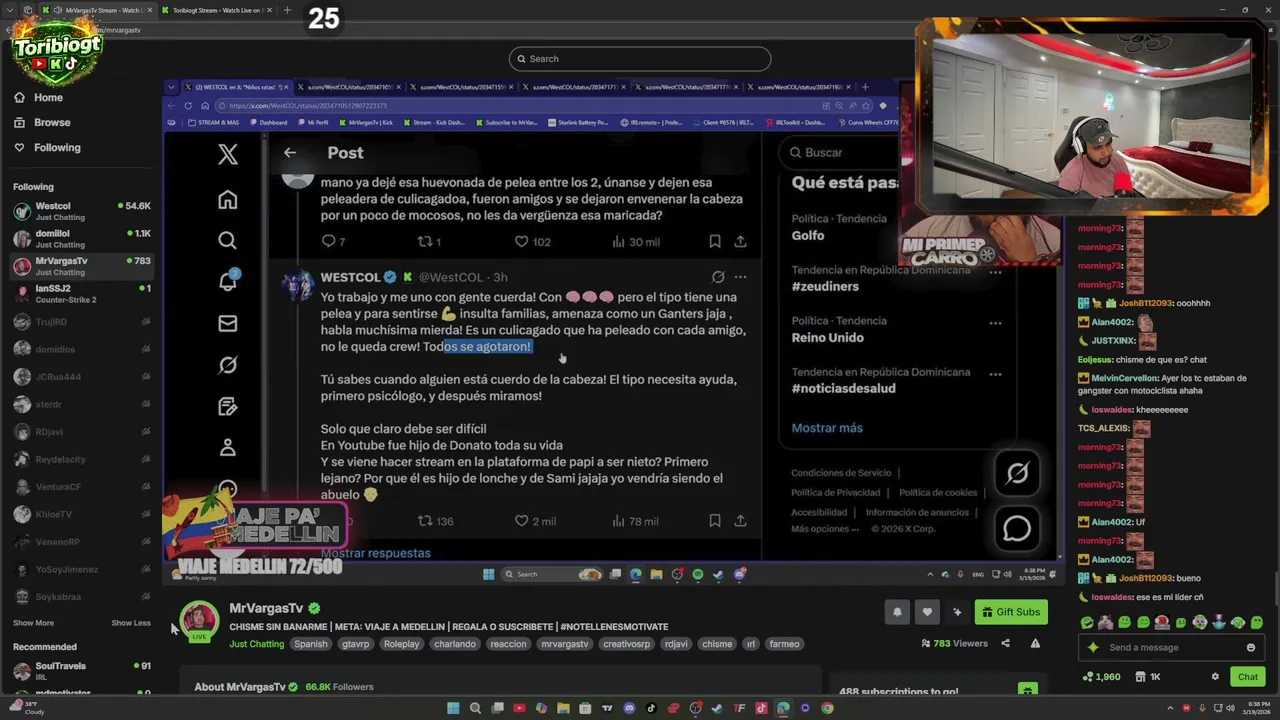Open Browse in the Kick sidebar
Screen dimensions: 1280x720
(x=42, y=122)
